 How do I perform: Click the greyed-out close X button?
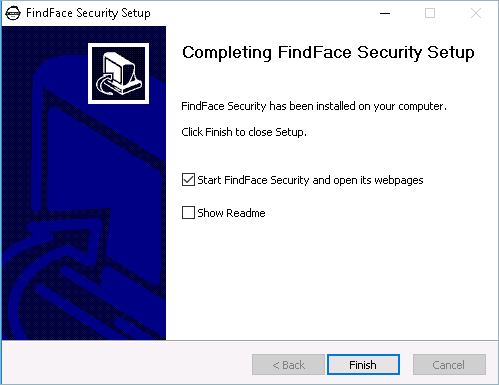coord(476,13)
